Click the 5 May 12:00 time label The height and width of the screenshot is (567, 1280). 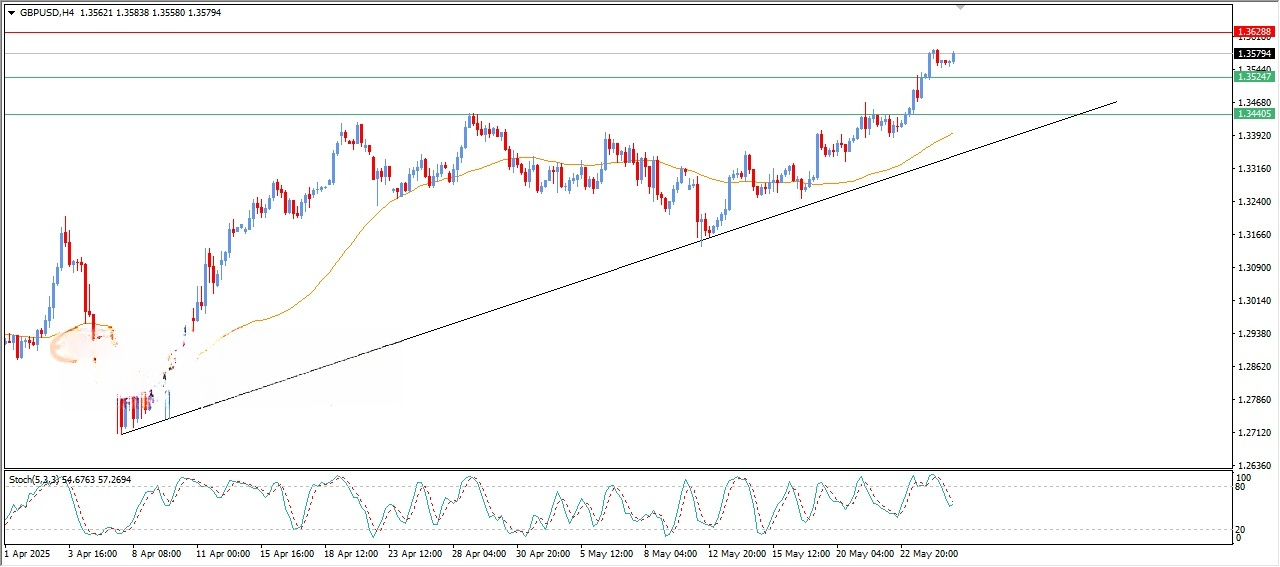tap(607, 553)
